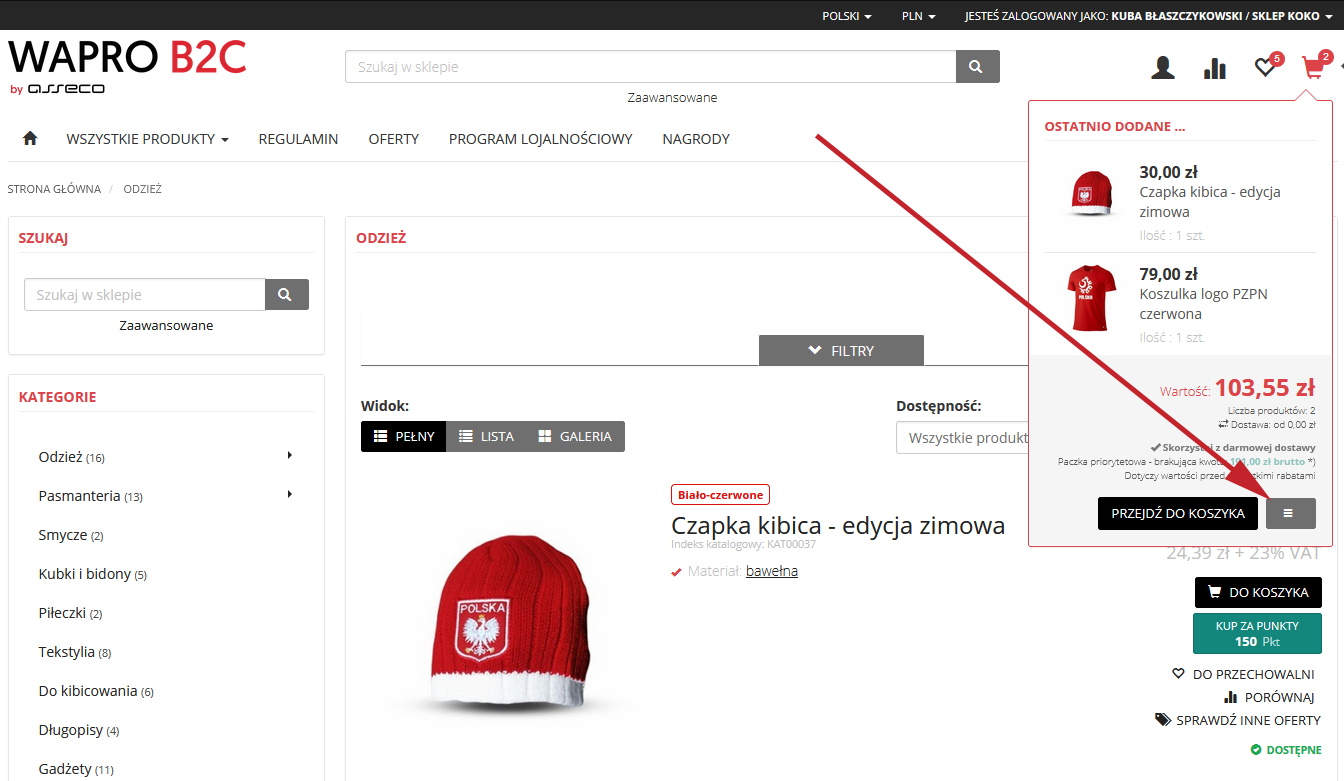1344x781 pixels.
Task: Open the PLN currency dropdown
Action: tap(918, 16)
